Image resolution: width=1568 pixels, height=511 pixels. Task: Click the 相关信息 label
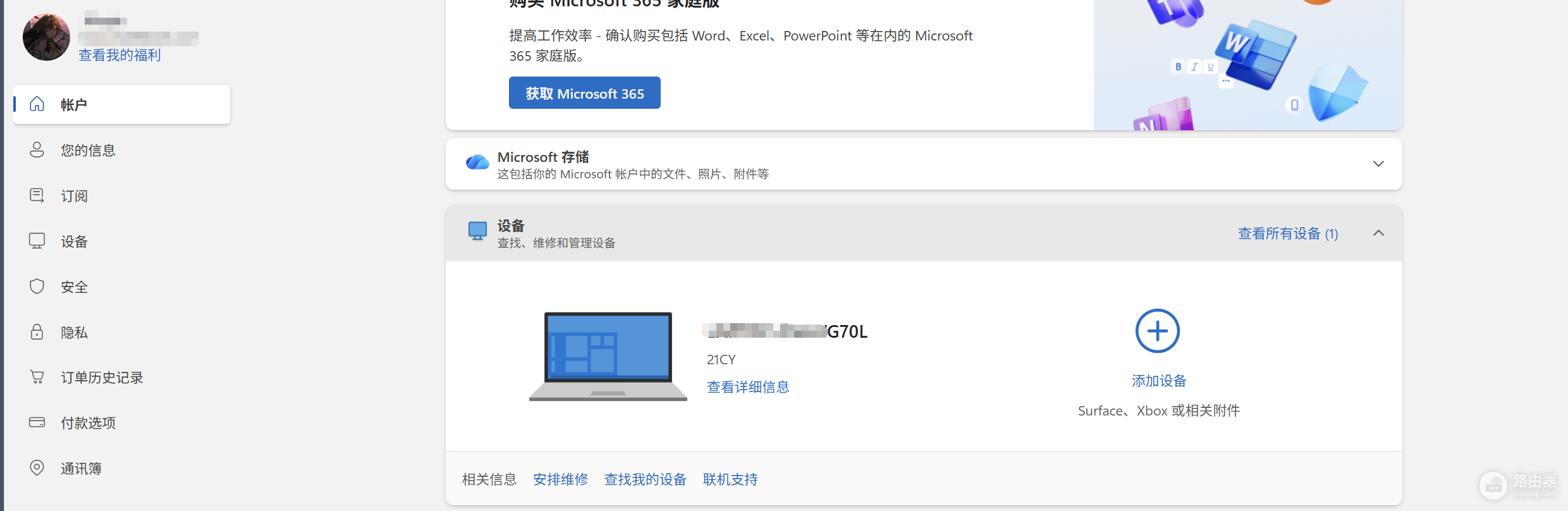coord(489,479)
